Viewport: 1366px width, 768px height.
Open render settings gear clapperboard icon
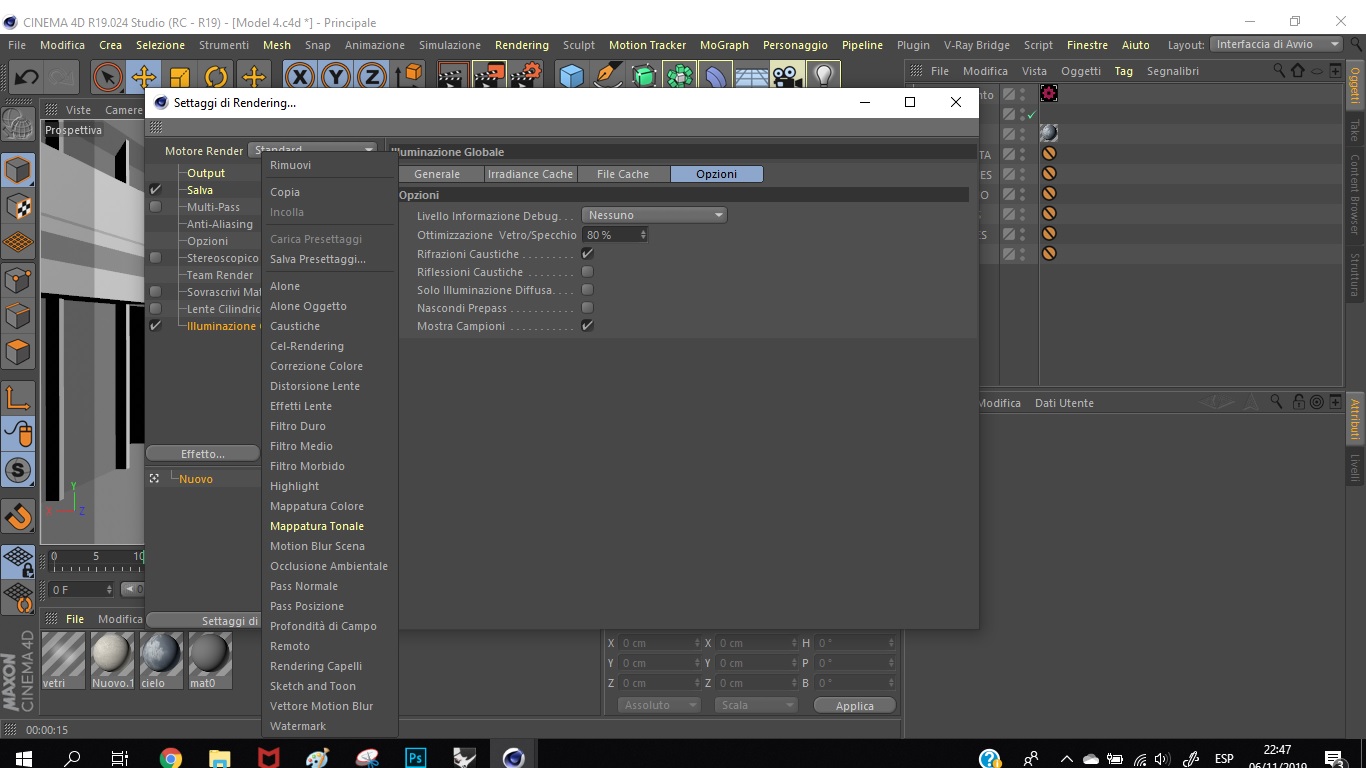click(x=526, y=76)
